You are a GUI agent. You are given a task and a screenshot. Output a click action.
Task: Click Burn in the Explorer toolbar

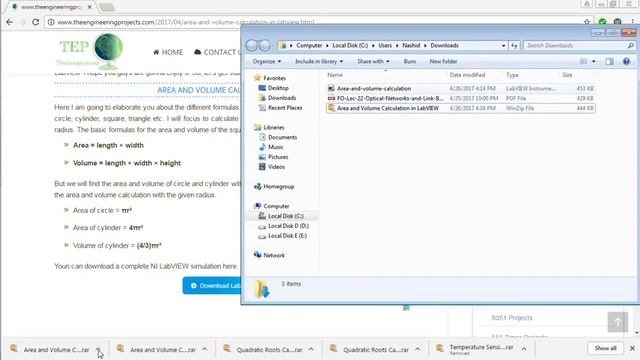tap(409, 61)
